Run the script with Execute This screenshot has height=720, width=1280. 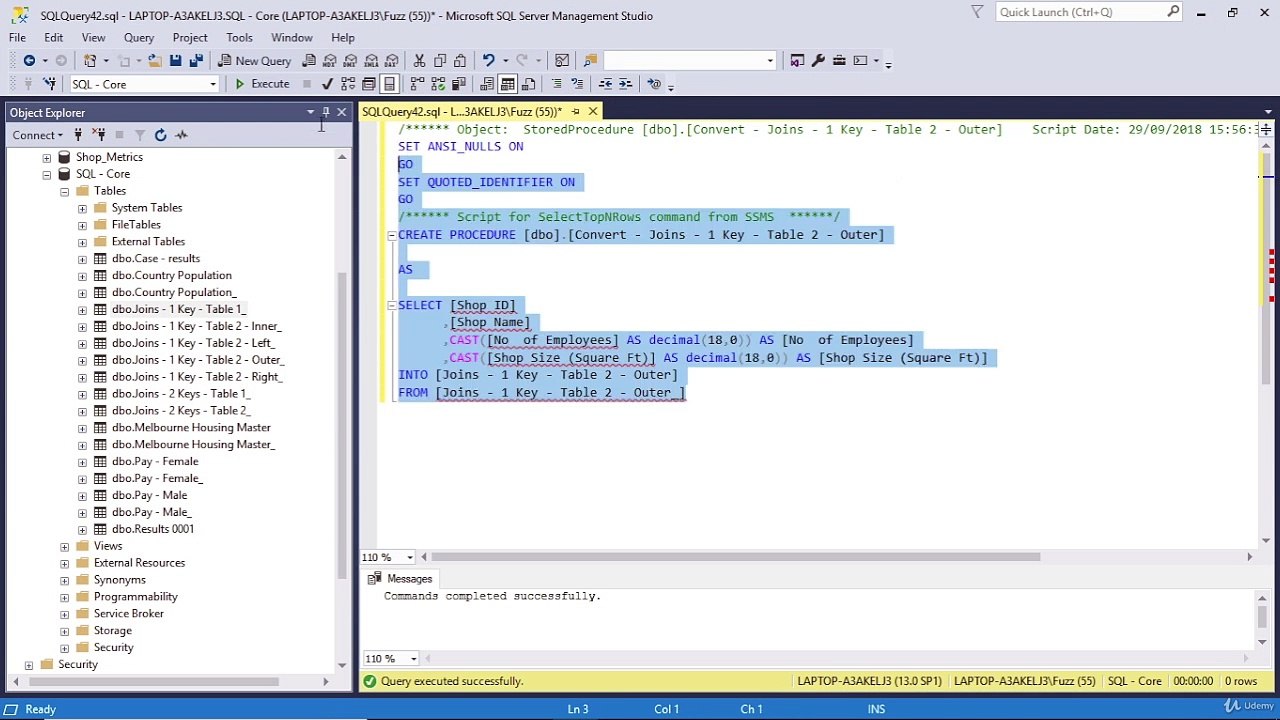262,84
